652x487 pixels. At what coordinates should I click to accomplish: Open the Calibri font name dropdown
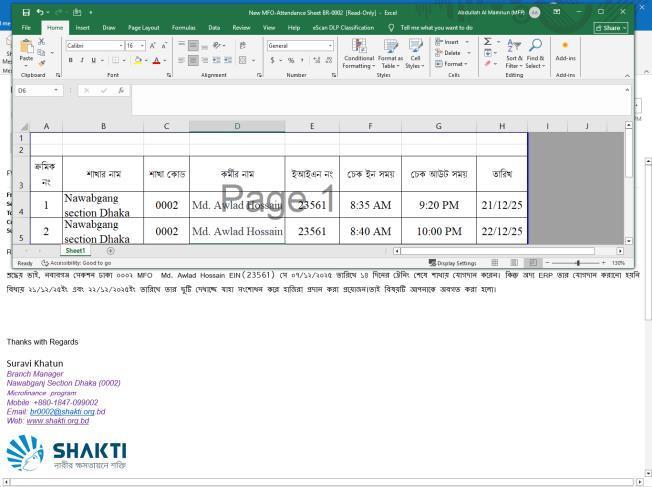119,45
